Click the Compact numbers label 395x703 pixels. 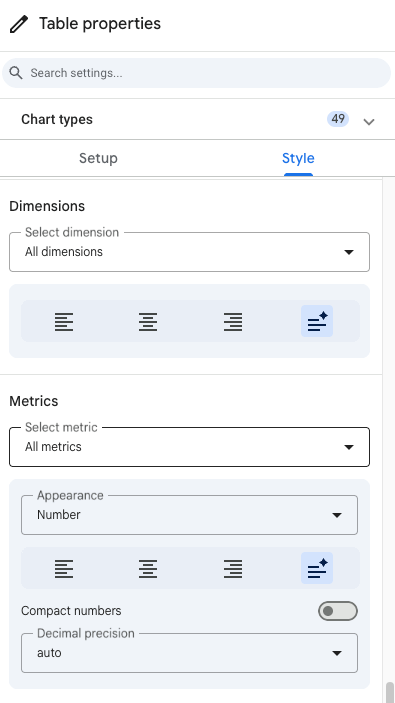coord(71,611)
